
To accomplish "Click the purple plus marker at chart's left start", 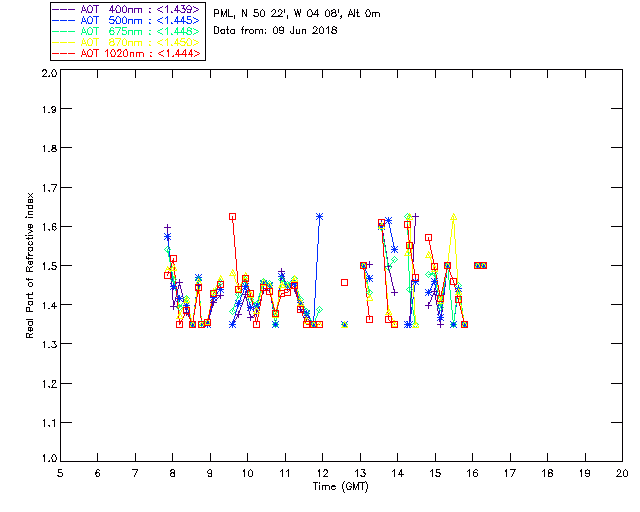I will (x=167, y=228).
